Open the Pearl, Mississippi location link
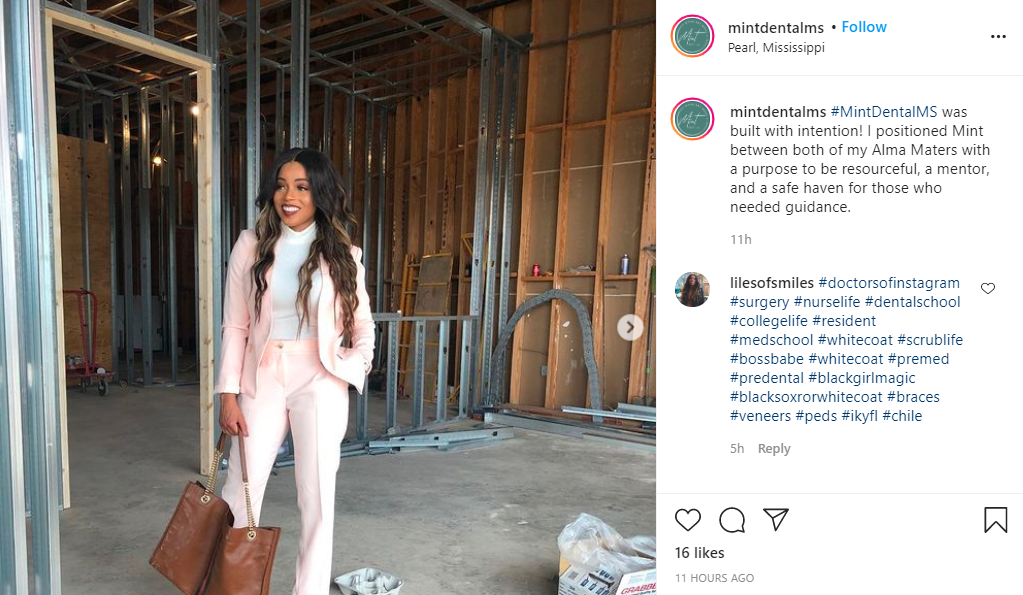 click(776, 48)
